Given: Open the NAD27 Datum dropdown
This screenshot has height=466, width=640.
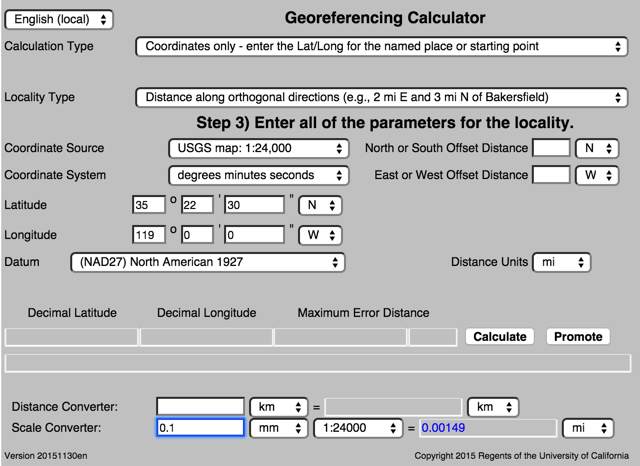Looking at the screenshot, I should pos(207,262).
